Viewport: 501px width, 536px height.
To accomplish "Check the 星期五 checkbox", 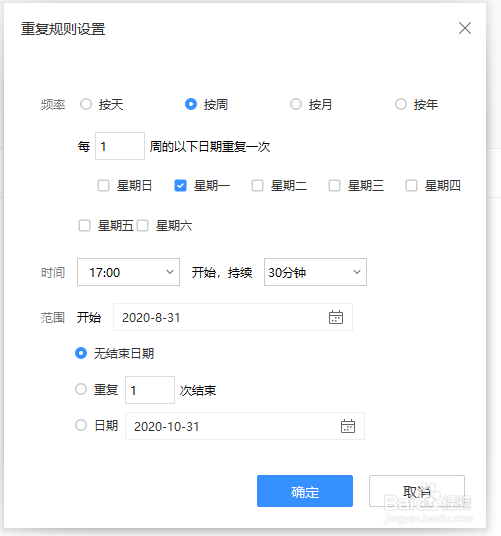I will pyautogui.click(x=84, y=226).
